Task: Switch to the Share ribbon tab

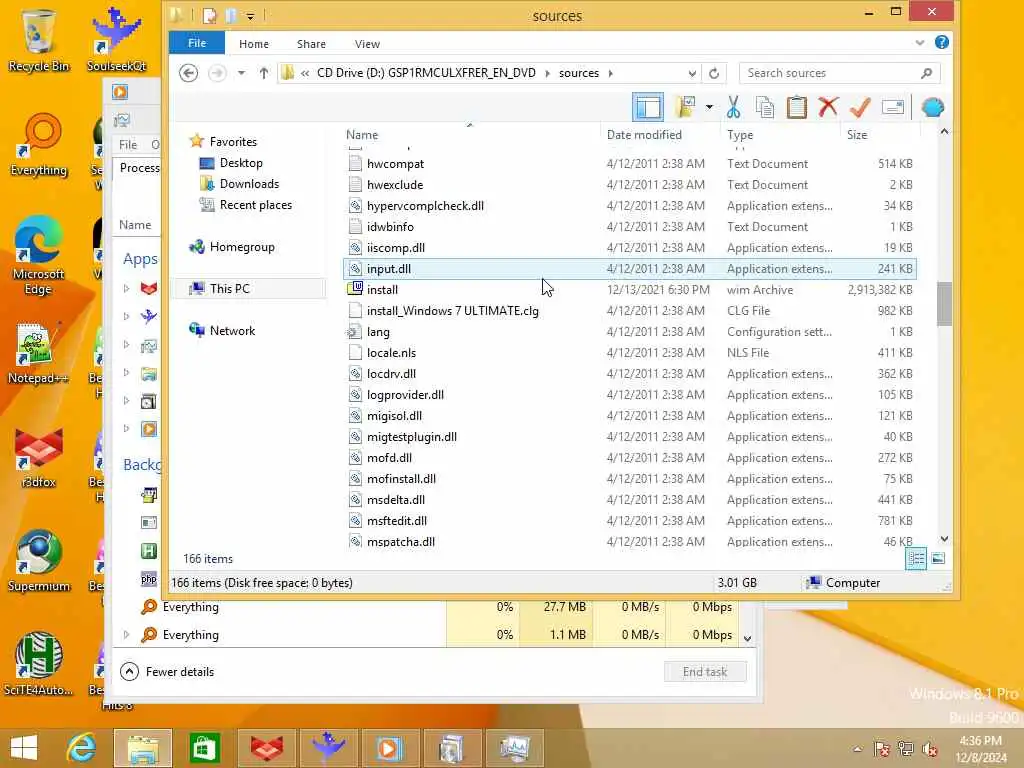Action: pyautogui.click(x=311, y=44)
